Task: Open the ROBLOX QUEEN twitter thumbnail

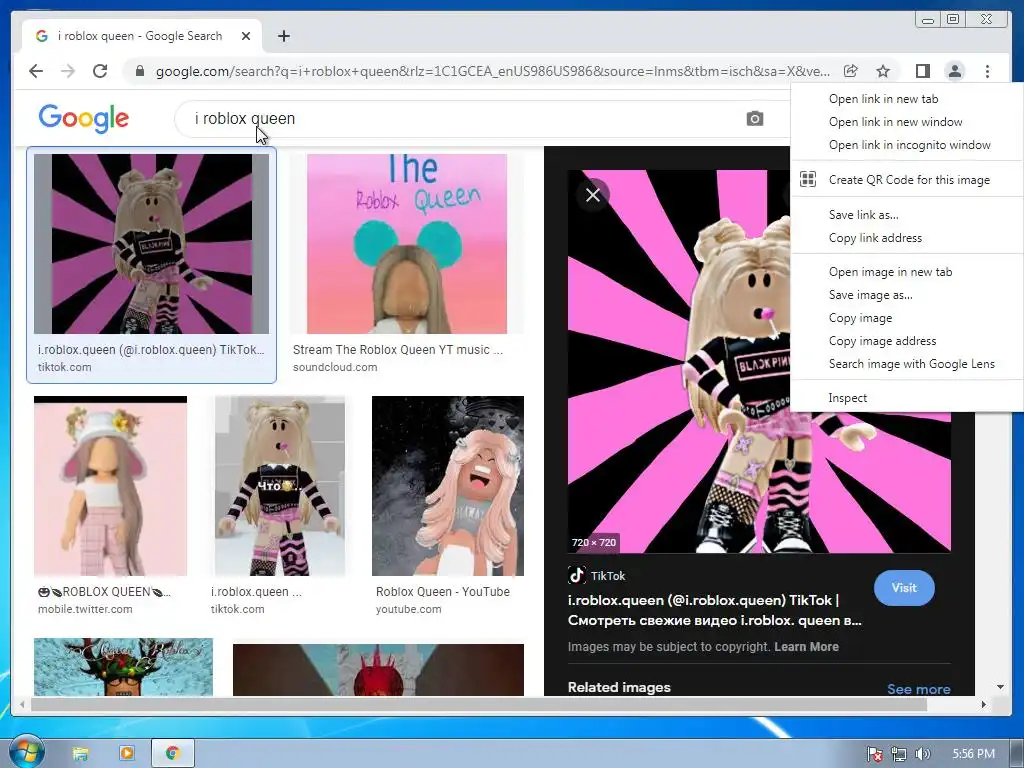Action: tap(110, 486)
